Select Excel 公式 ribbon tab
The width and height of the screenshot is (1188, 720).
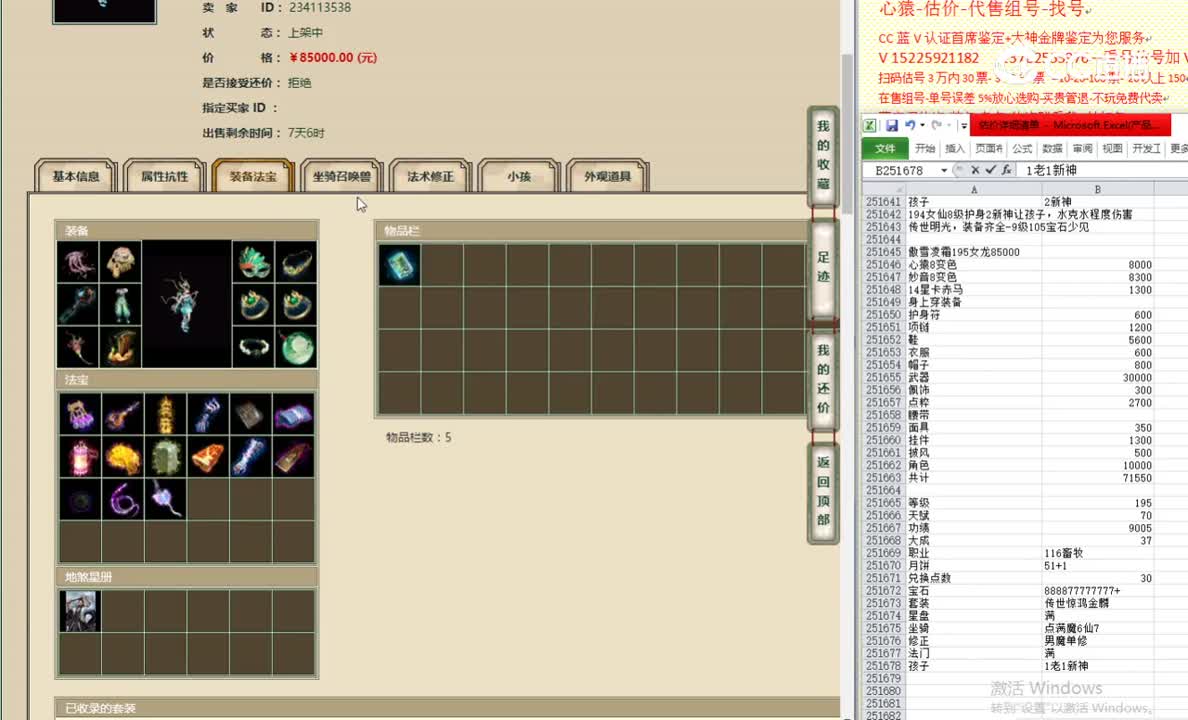click(1022, 149)
